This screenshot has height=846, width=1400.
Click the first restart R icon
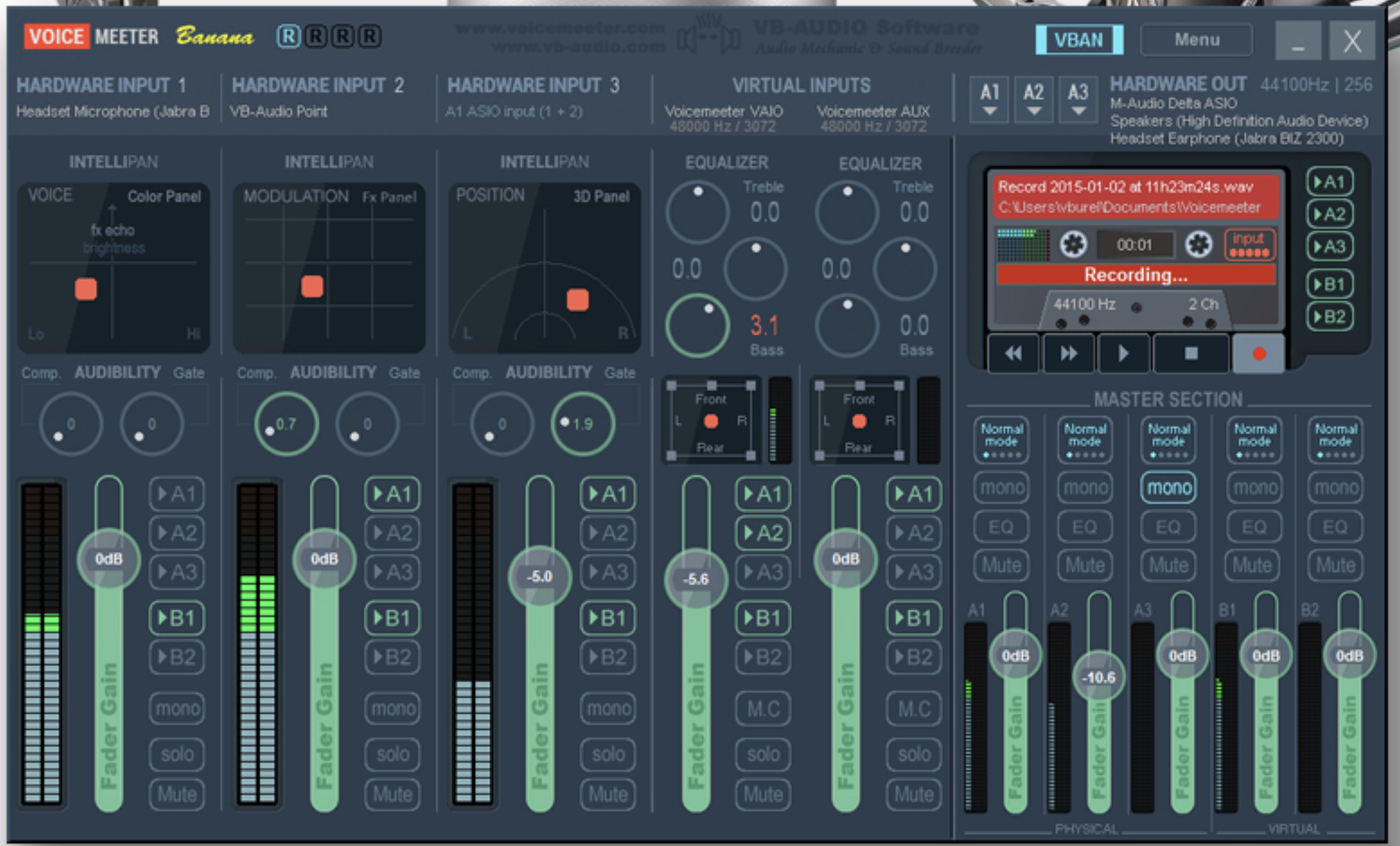pyautogui.click(x=289, y=37)
